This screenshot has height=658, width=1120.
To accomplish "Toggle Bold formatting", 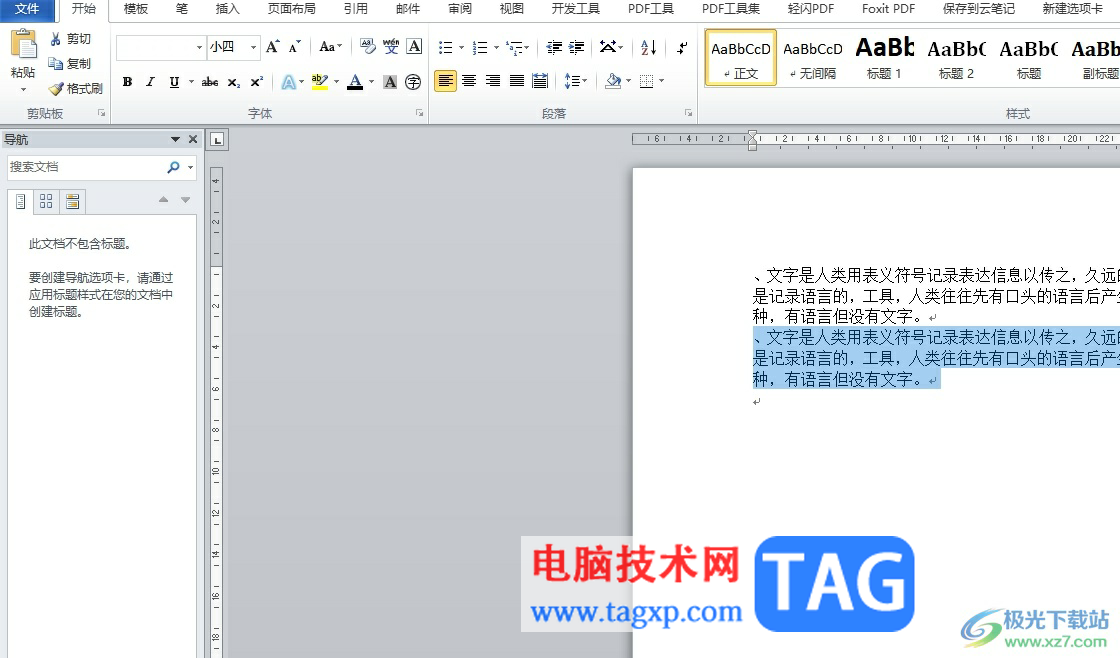I will (127, 82).
